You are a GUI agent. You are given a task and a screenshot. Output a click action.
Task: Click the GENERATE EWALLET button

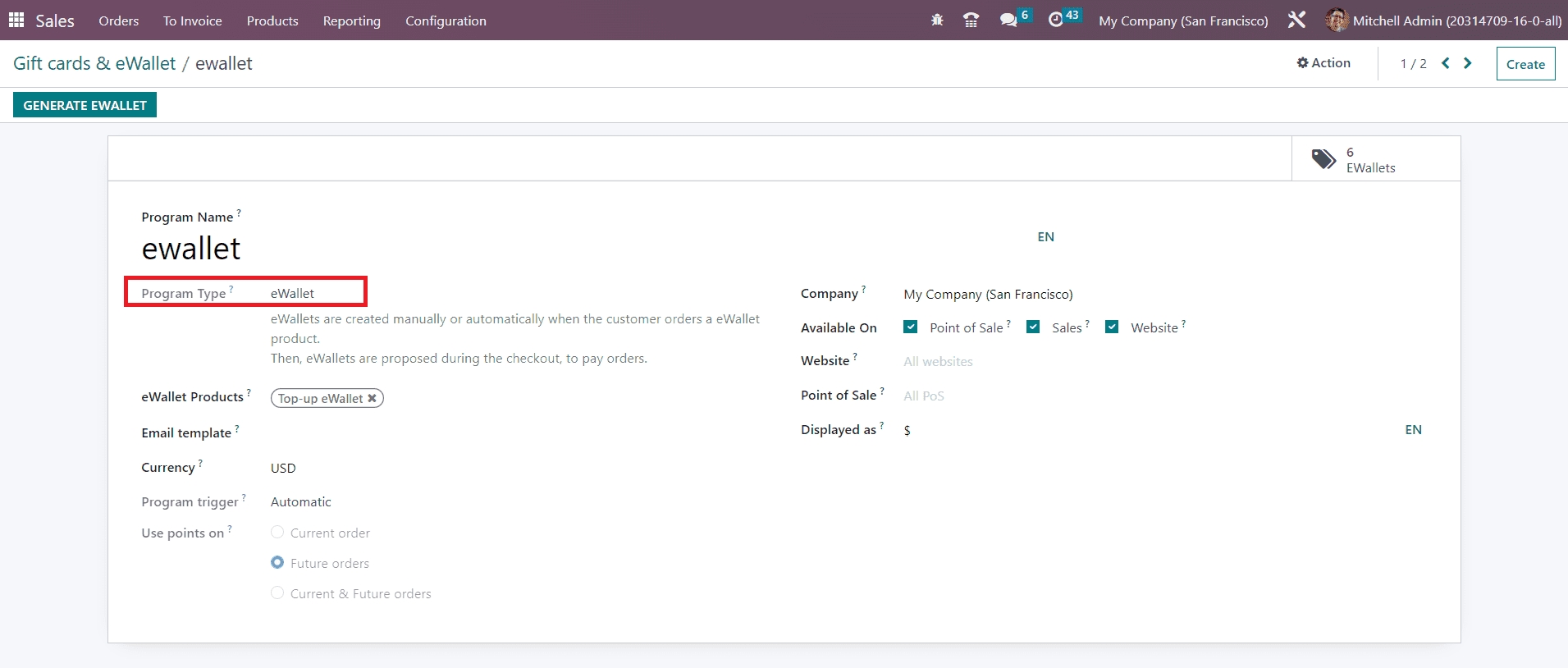85,105
